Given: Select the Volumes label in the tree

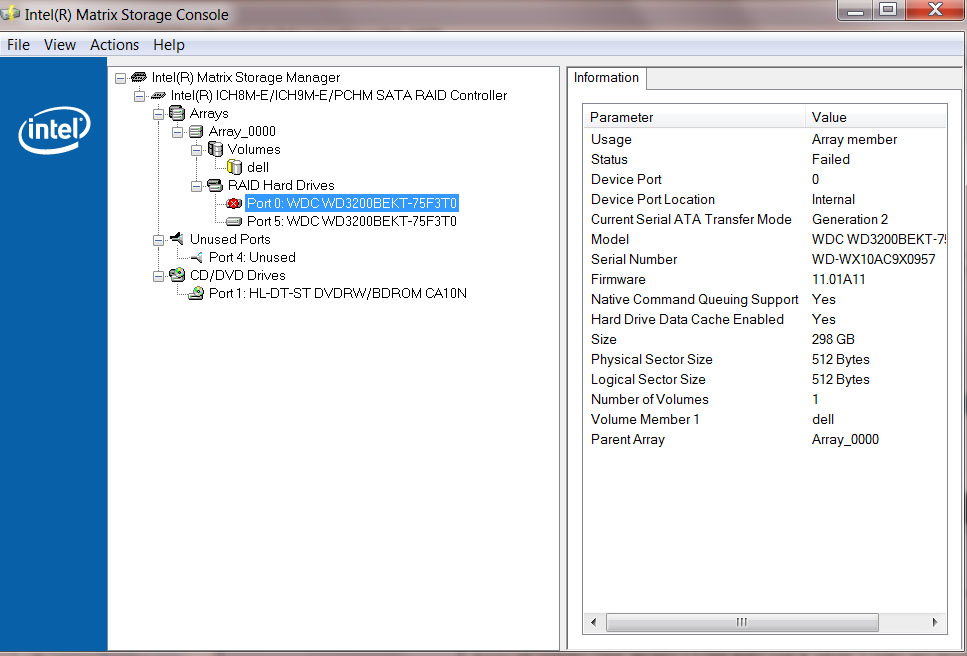Looking at the screenshot, I should point(253,149).
